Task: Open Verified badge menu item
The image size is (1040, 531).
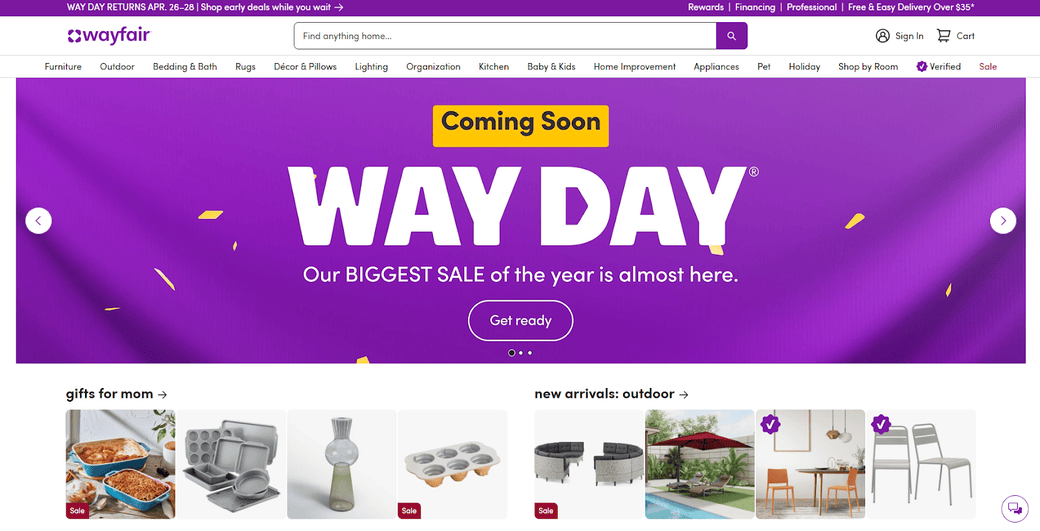Action: (939, 66)
